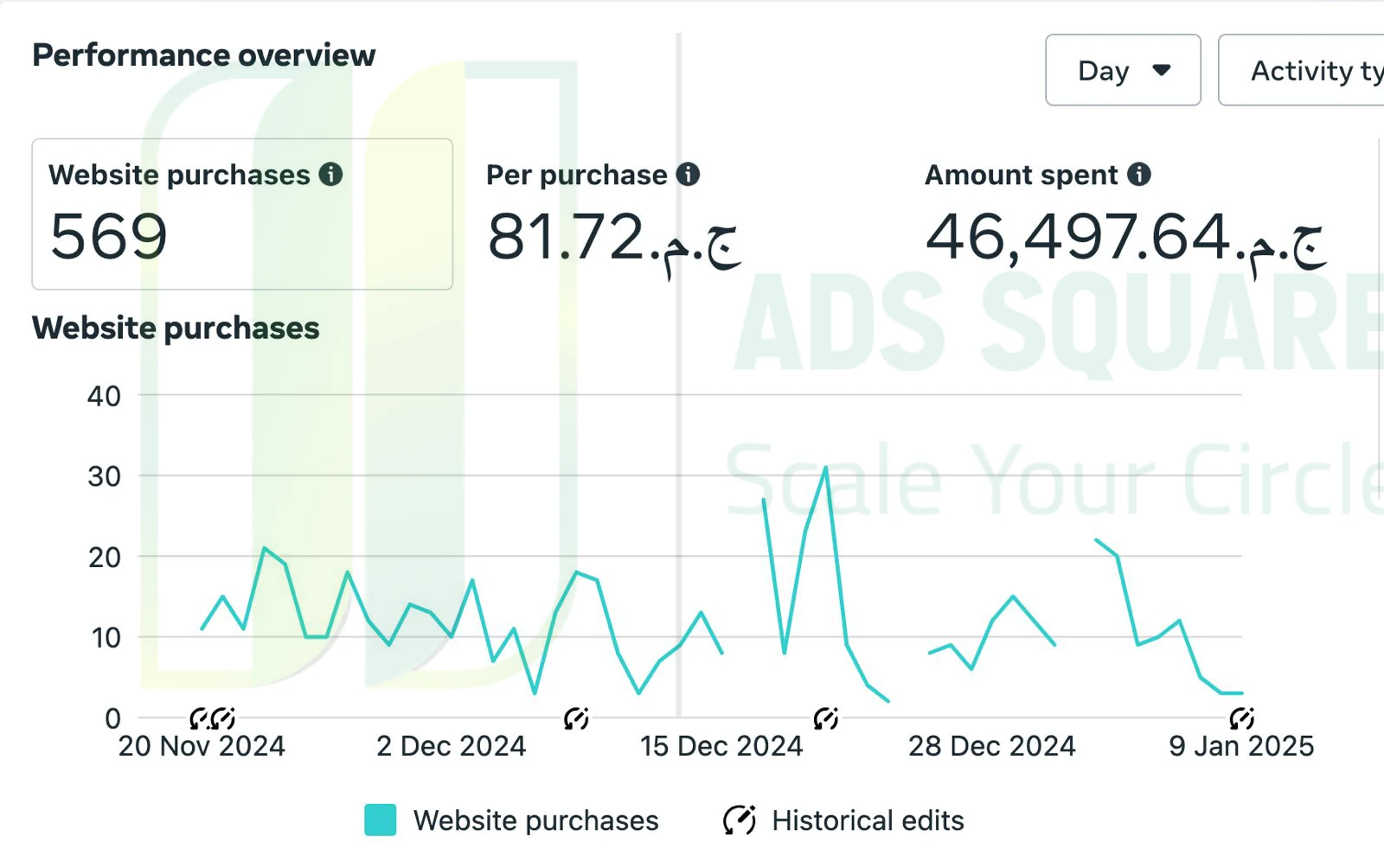
Task: Open the Activity type dropdown
Action: tap(1301, 70)
